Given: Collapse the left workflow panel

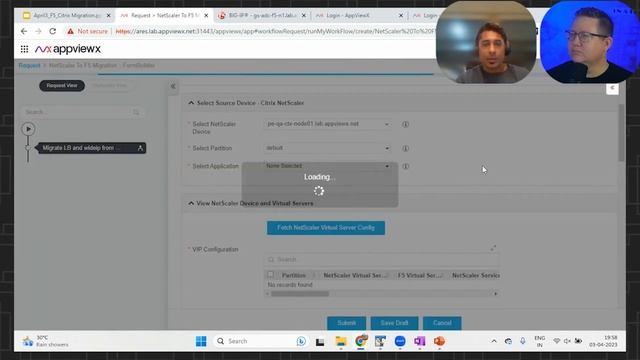Looking at the screenshot, I should (x=173, y=87).
